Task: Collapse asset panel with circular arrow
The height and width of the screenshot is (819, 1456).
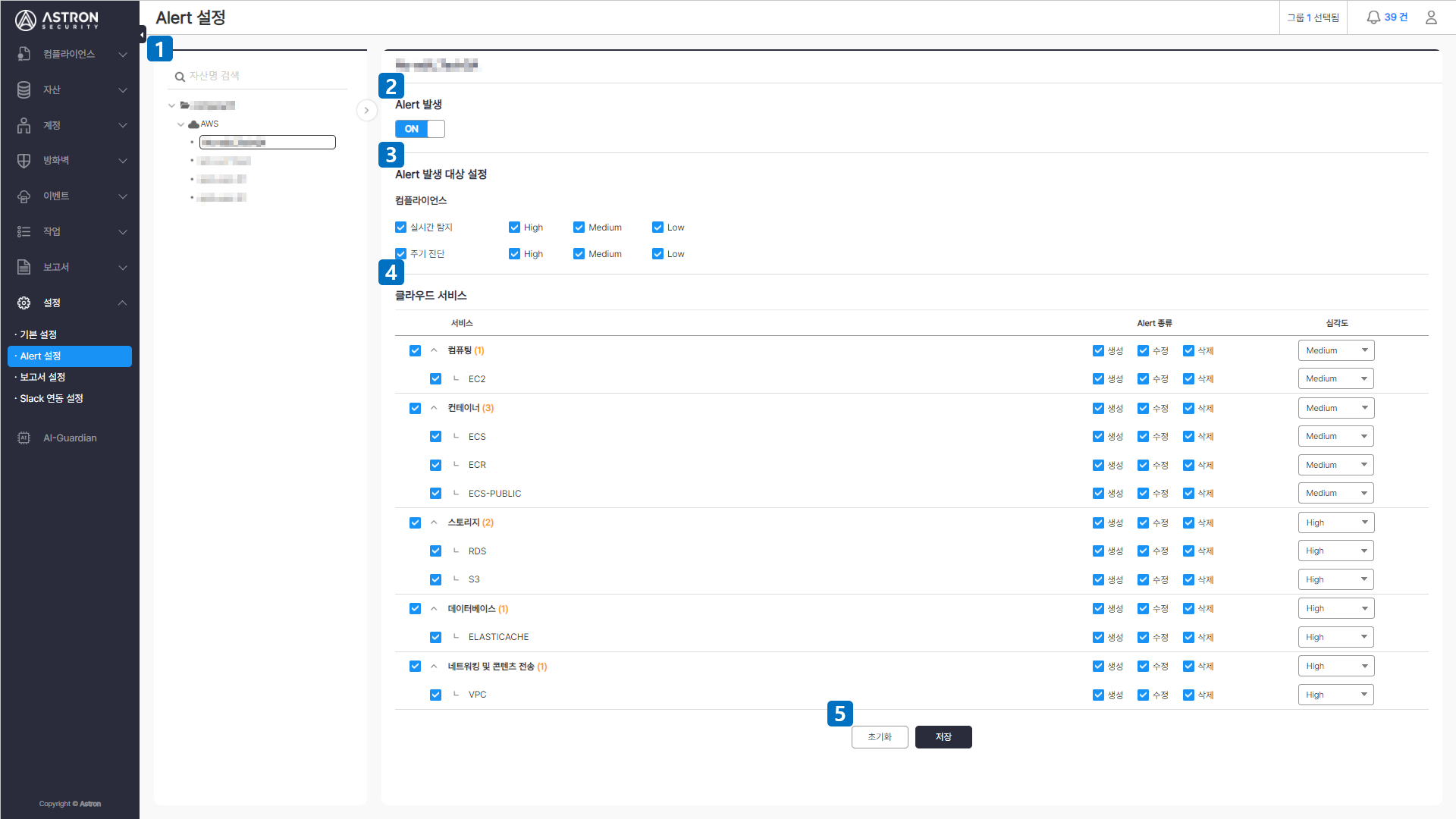Action: click(366, 111)
